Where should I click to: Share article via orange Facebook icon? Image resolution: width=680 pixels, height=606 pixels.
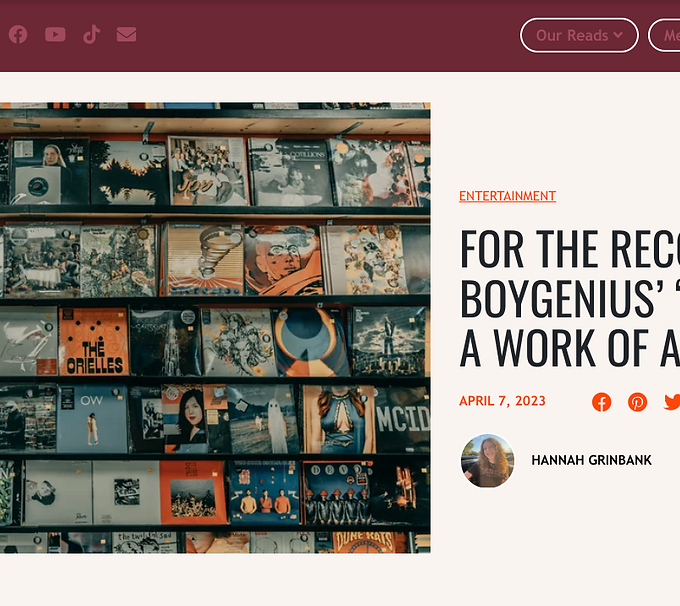click(602, 402)
